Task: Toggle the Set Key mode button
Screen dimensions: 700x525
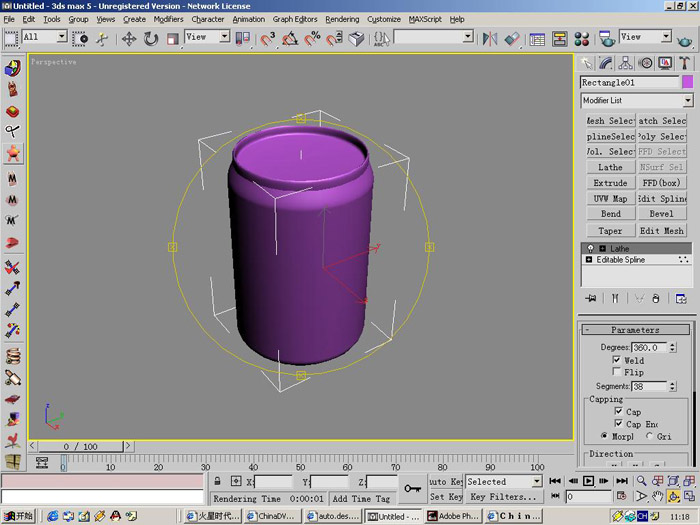Action: (x=446, y=496)
